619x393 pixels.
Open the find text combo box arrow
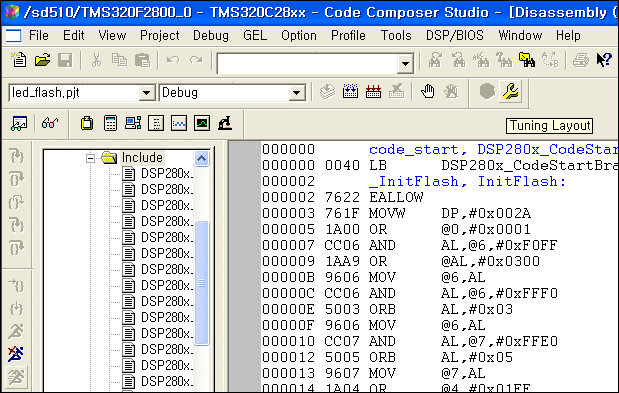[405, 63]
